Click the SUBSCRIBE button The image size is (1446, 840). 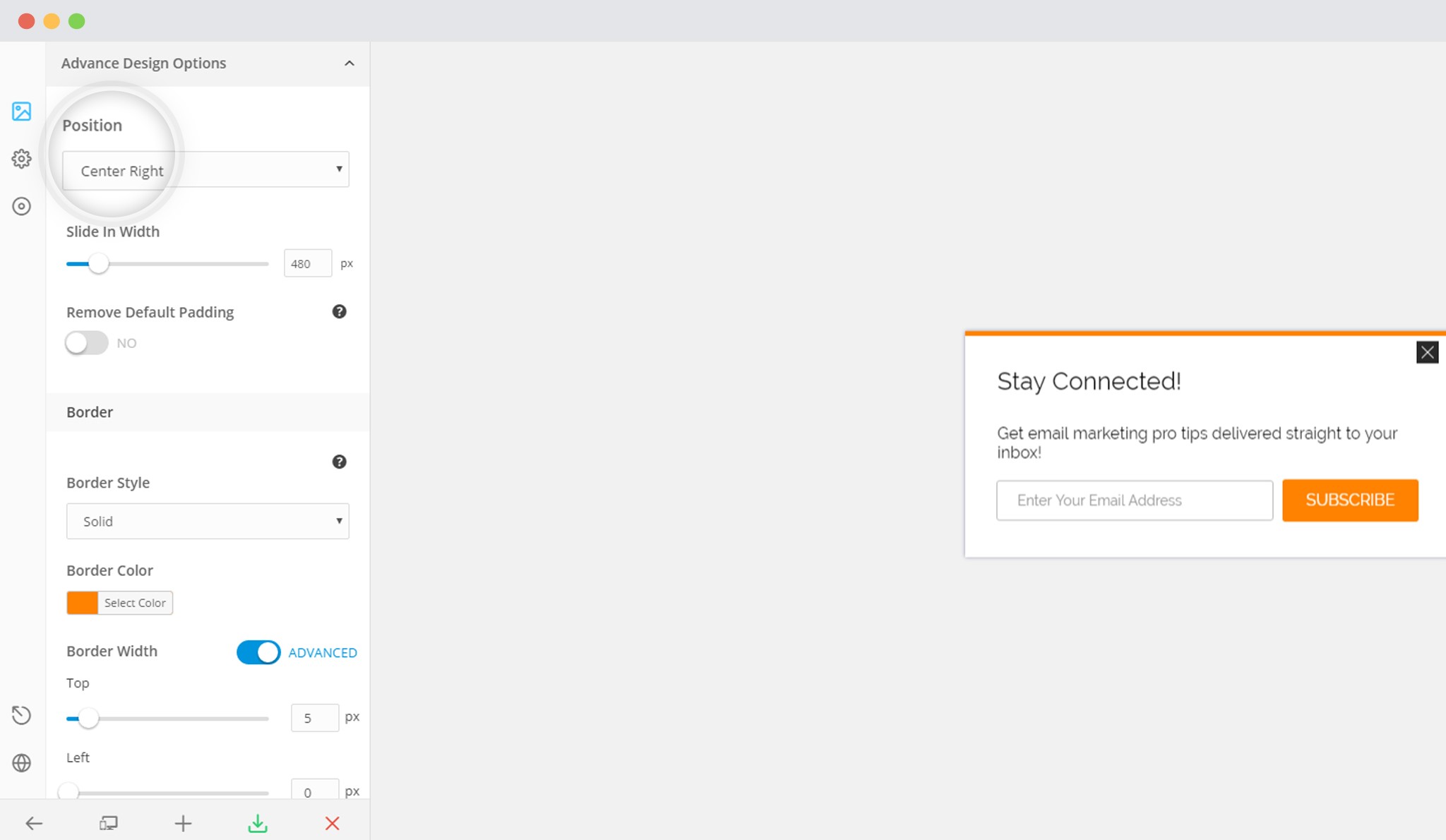click(x=1350, y=500)
